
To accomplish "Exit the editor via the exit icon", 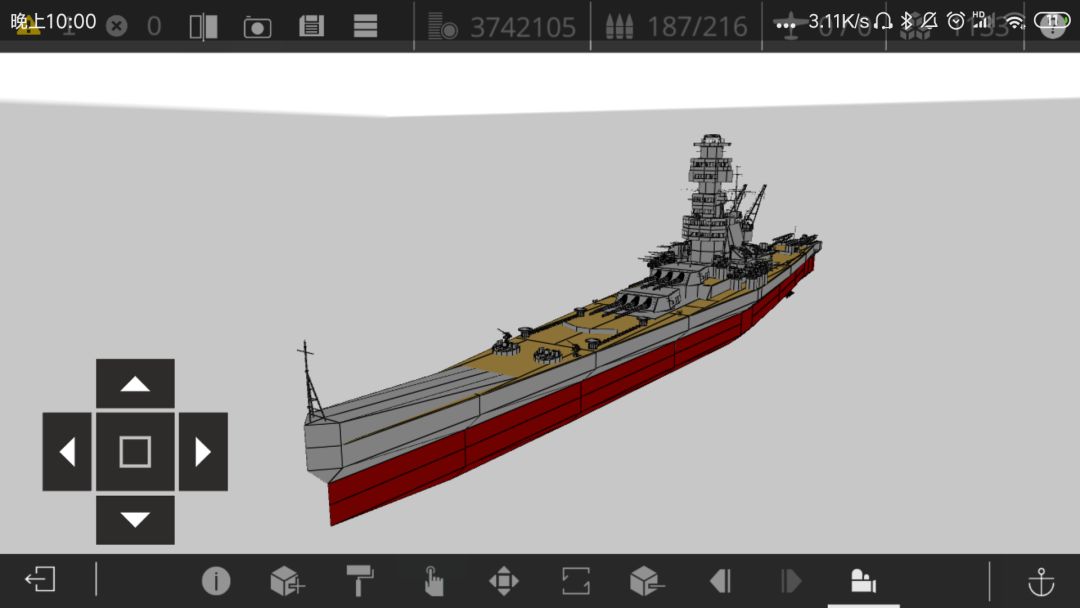I will [40, 580].
